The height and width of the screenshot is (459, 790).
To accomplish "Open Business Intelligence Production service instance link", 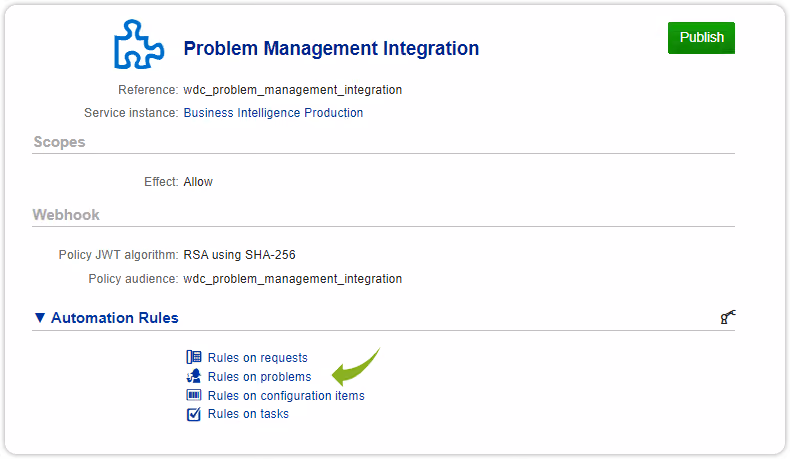I will click(x=273, y=113).
